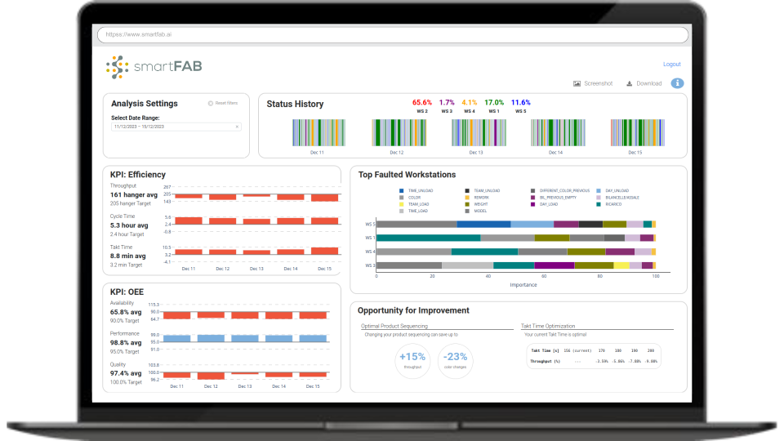Click the +15% throughput circle
Screen dimensions: 784x441
click(412, 358)
